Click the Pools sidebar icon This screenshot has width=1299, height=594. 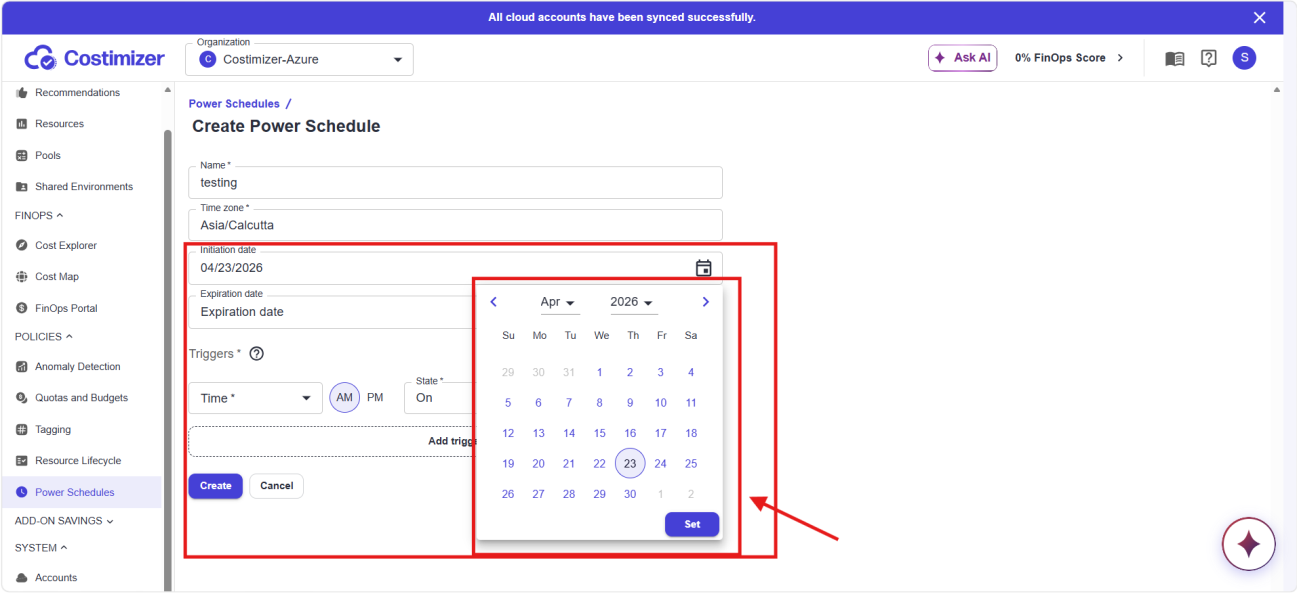tap(22, 156)
